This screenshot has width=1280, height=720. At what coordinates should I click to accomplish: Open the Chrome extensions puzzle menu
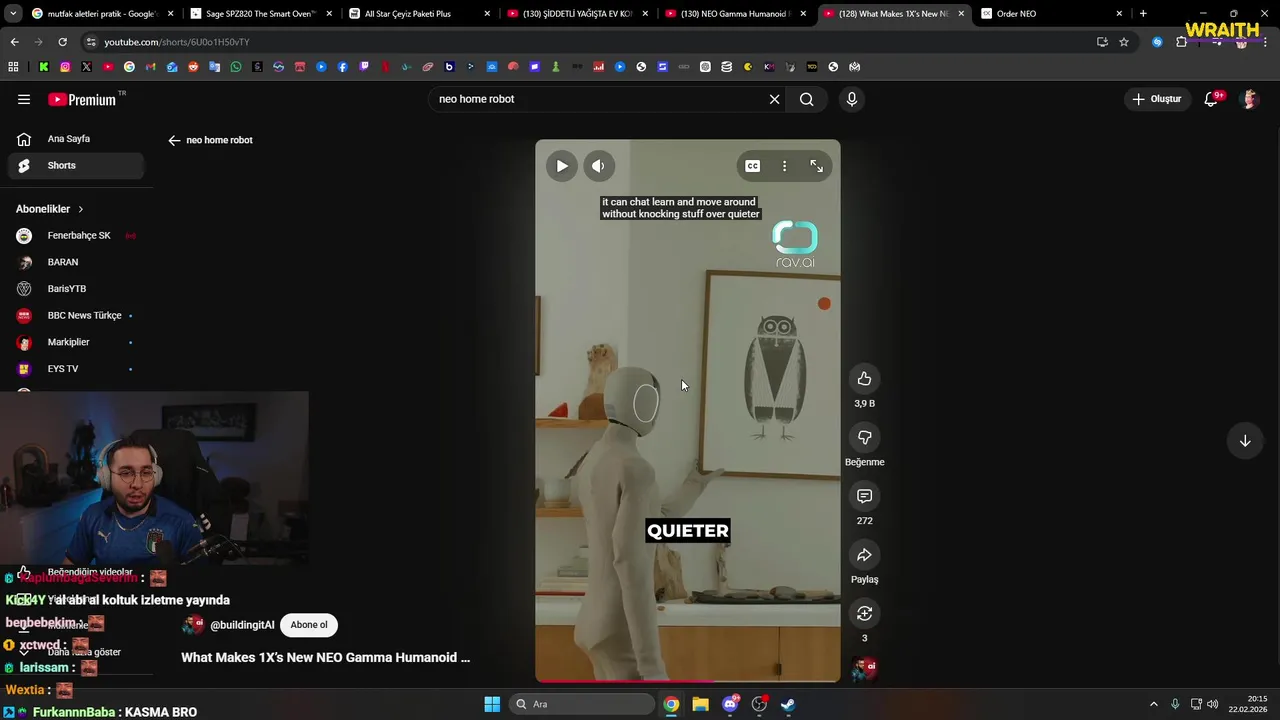pos(1181,42)
